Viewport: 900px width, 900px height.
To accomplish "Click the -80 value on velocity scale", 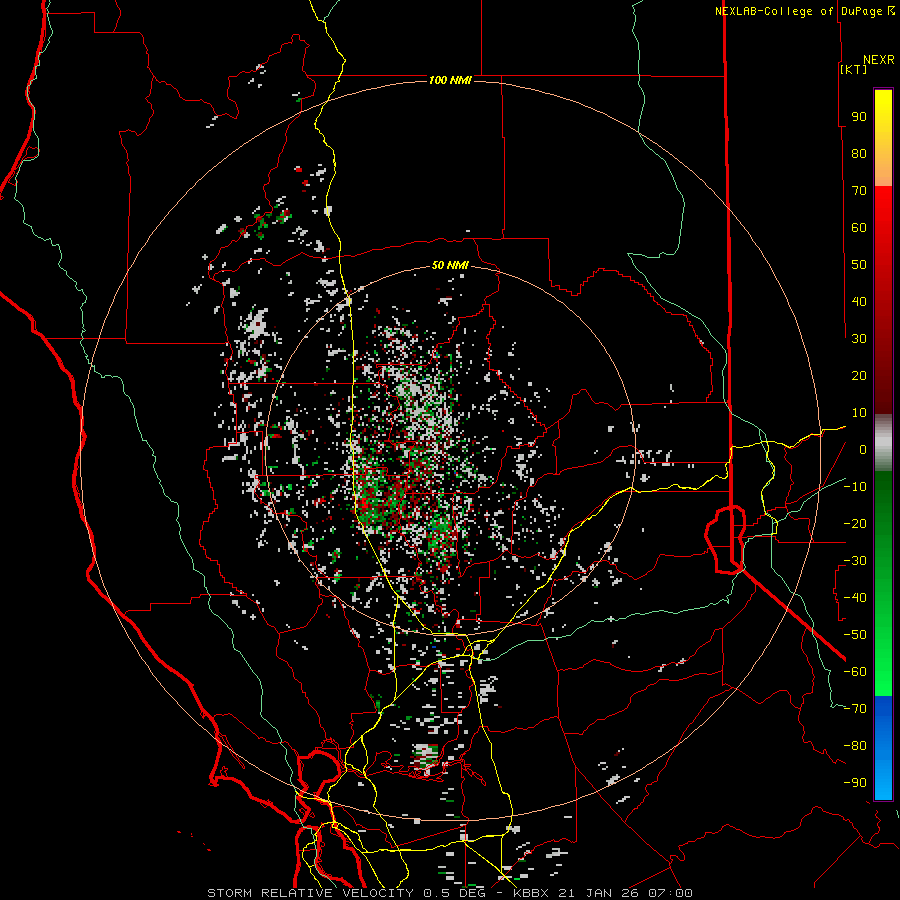I will pos(855,746).
